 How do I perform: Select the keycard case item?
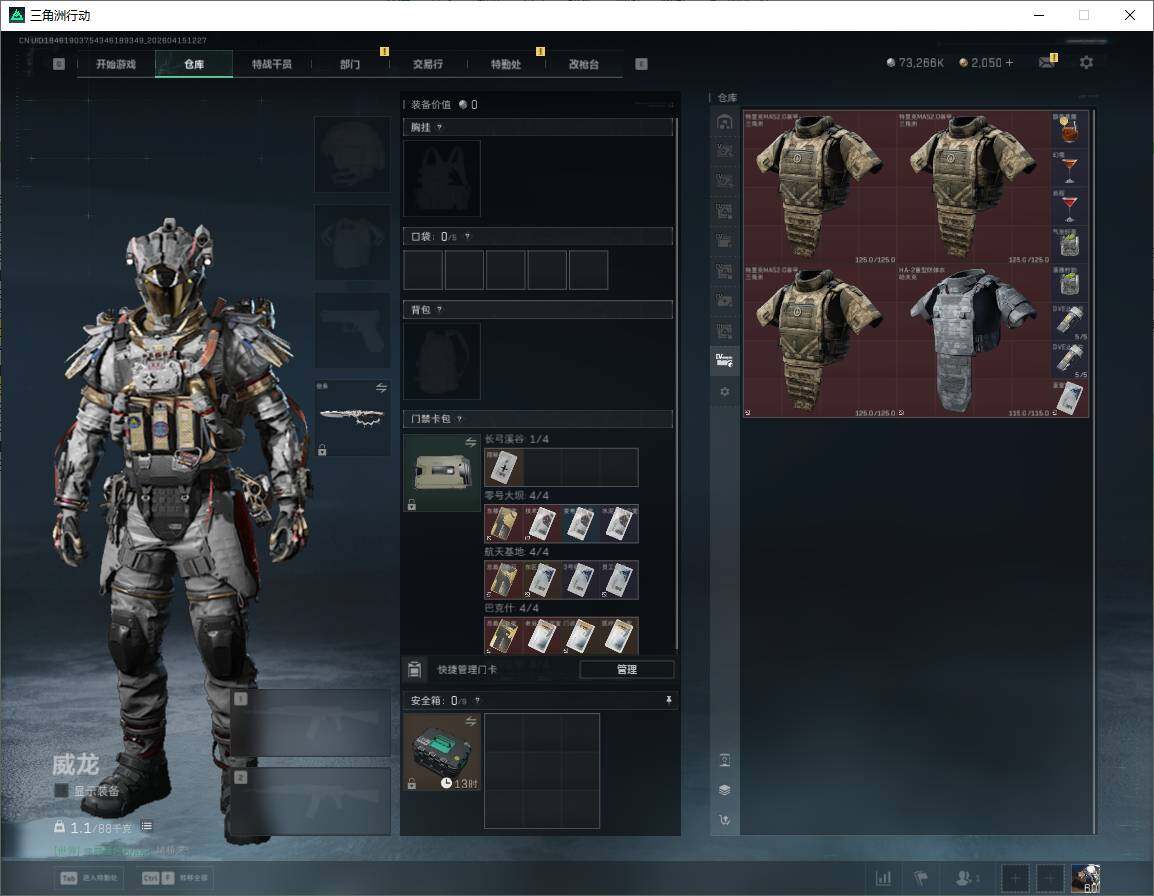click(x=442, y=473)
